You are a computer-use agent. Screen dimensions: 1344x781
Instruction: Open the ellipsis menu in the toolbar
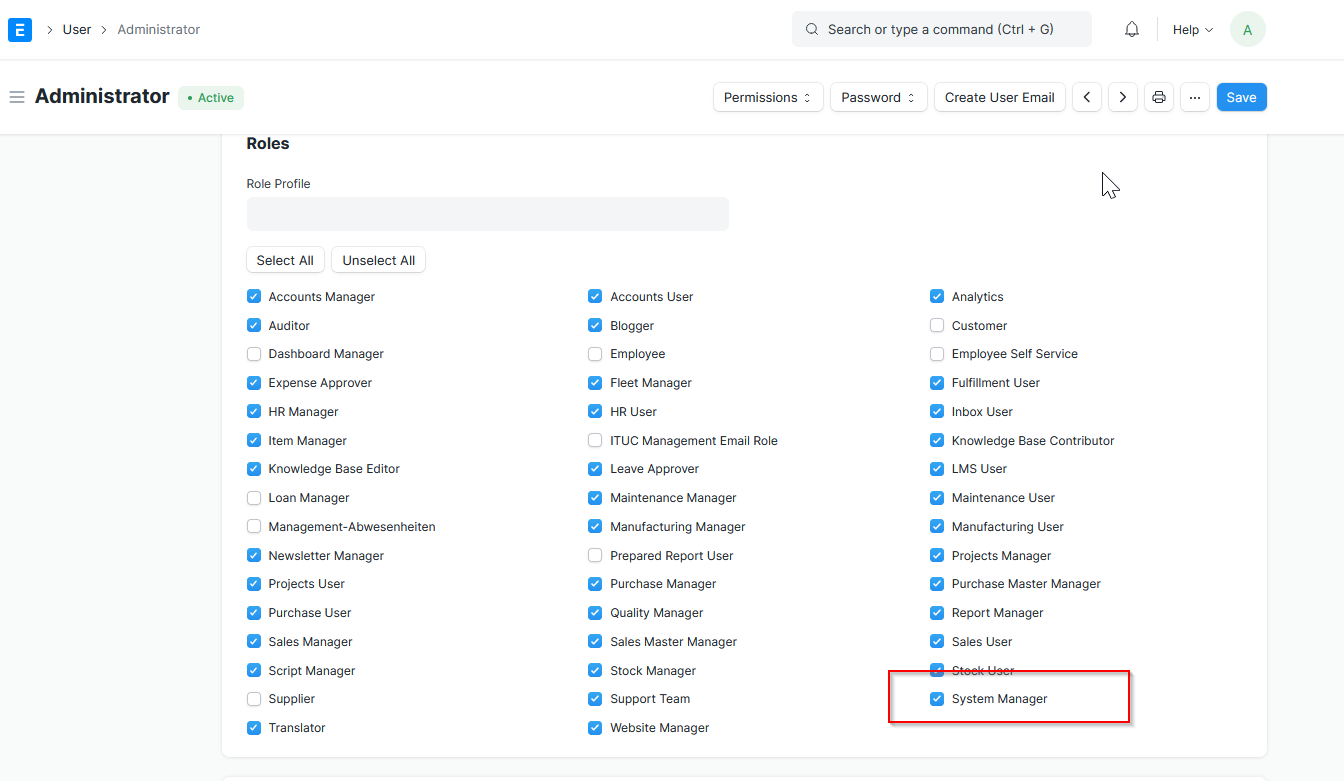click(x=1194, y=97)
